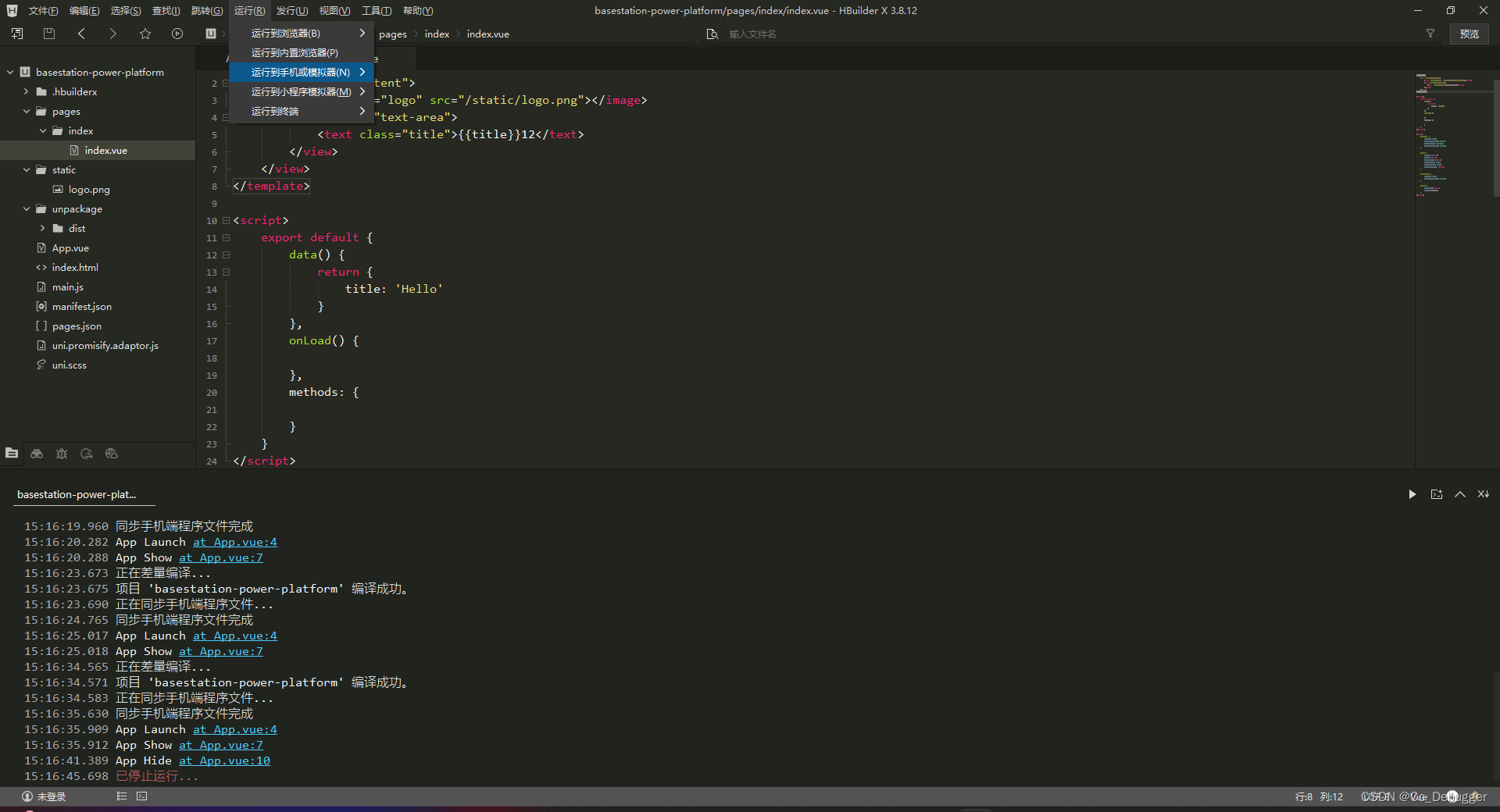
Task: Expand the dist folder
Action: [42, 228]
